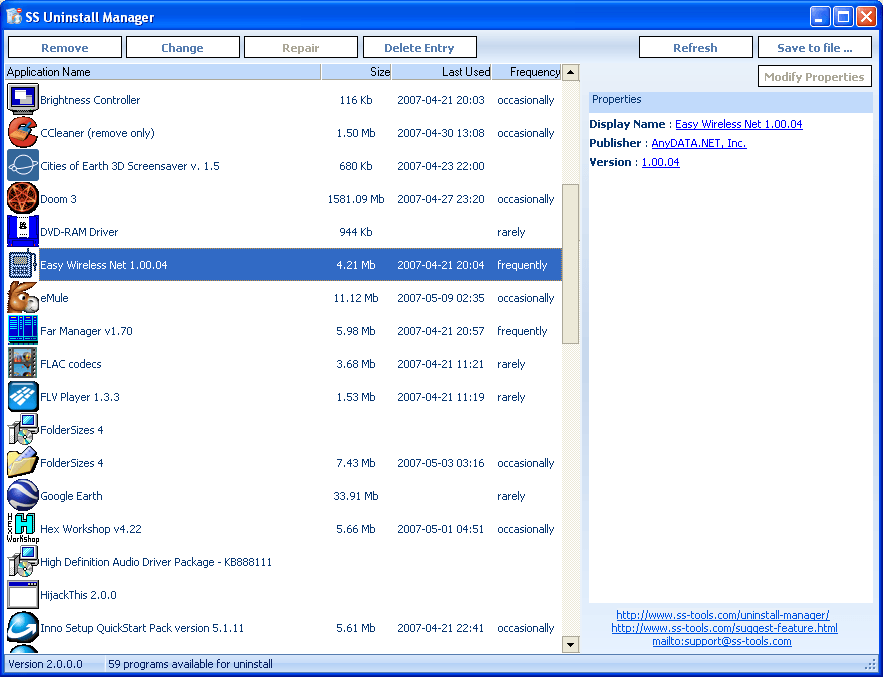The image size is (883, 677).
Task: Select the Far Manager icon
Action: click(22, 329)
